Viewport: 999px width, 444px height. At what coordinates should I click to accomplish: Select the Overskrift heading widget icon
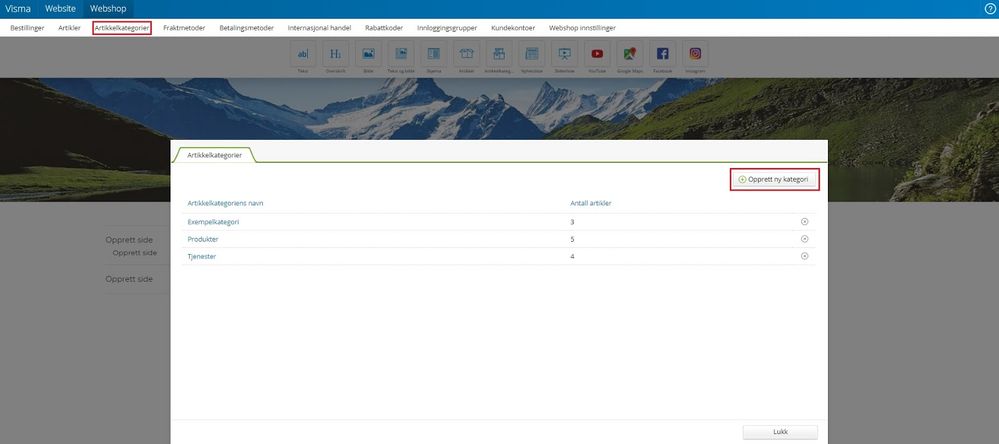coord(335,54)
